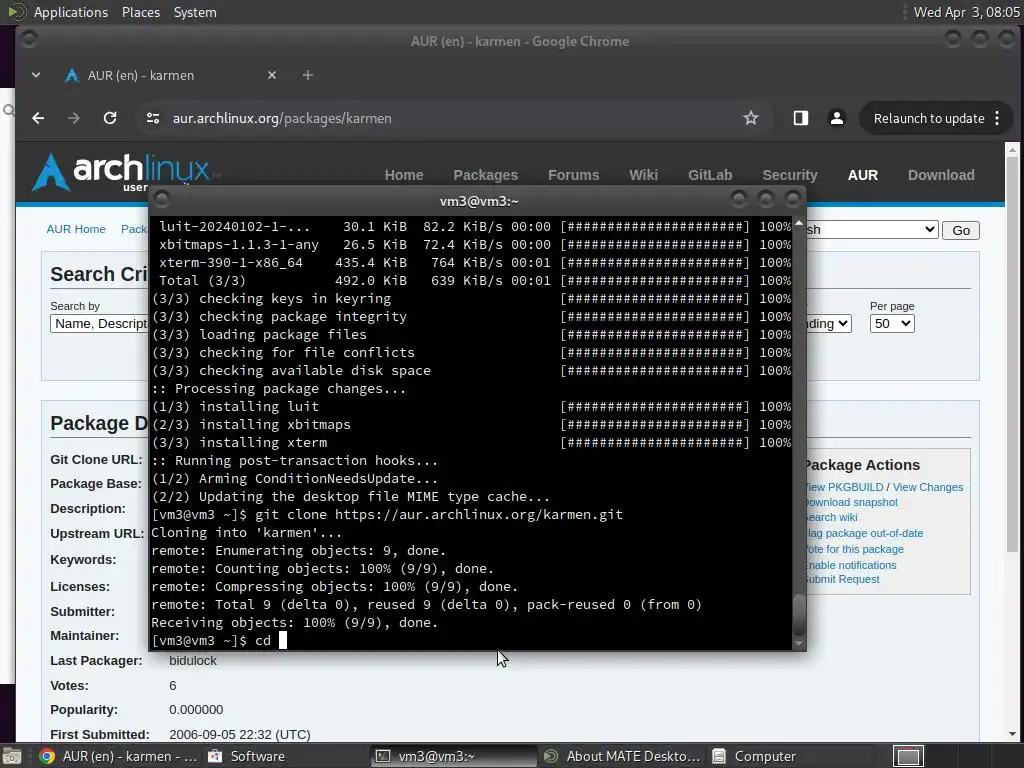Open the site information icon in the address bar
The width and height of the screenshot is (1024, 768).
[153, 118]
